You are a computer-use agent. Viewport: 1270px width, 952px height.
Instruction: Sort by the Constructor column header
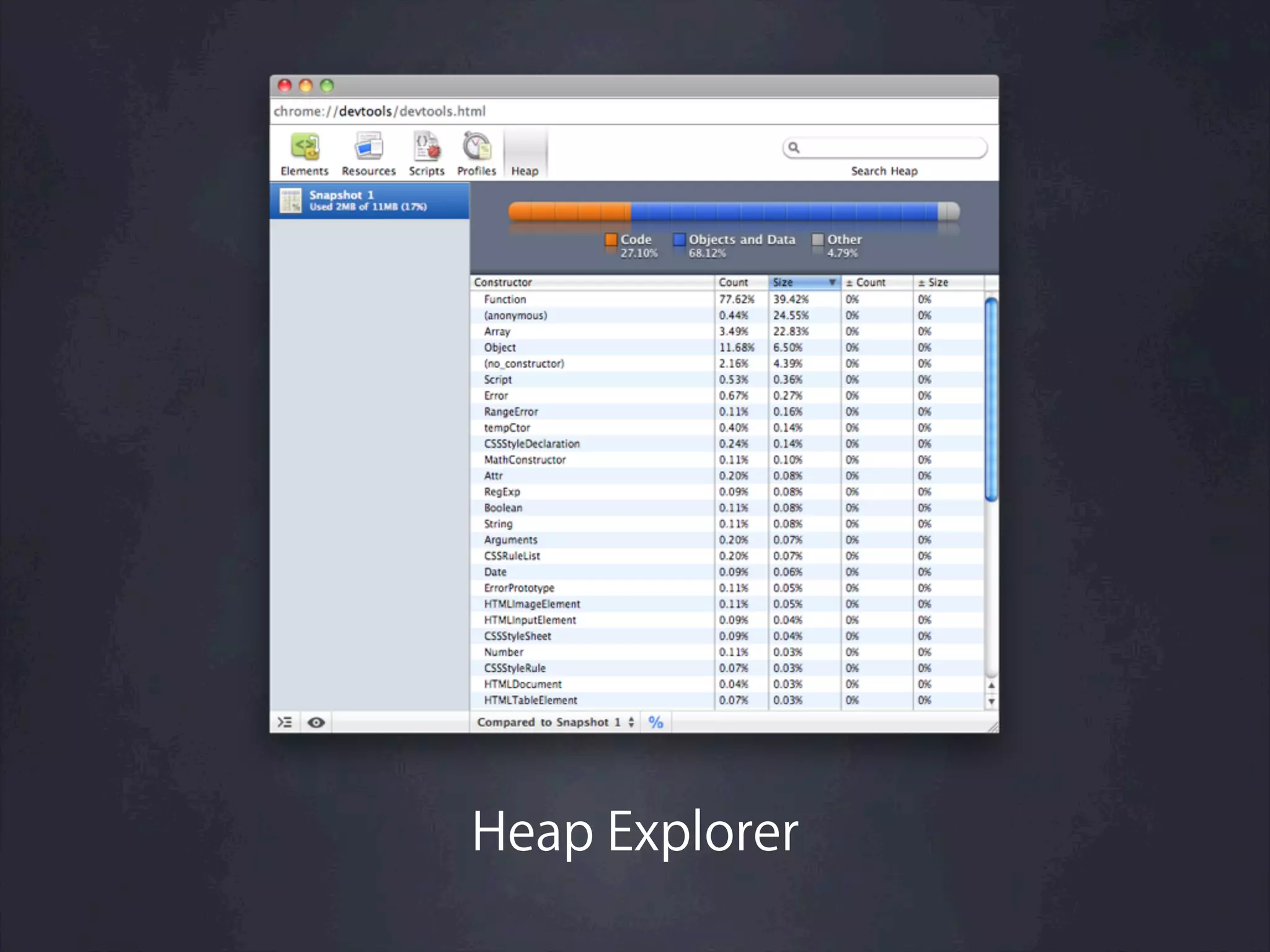pos(592,283)
